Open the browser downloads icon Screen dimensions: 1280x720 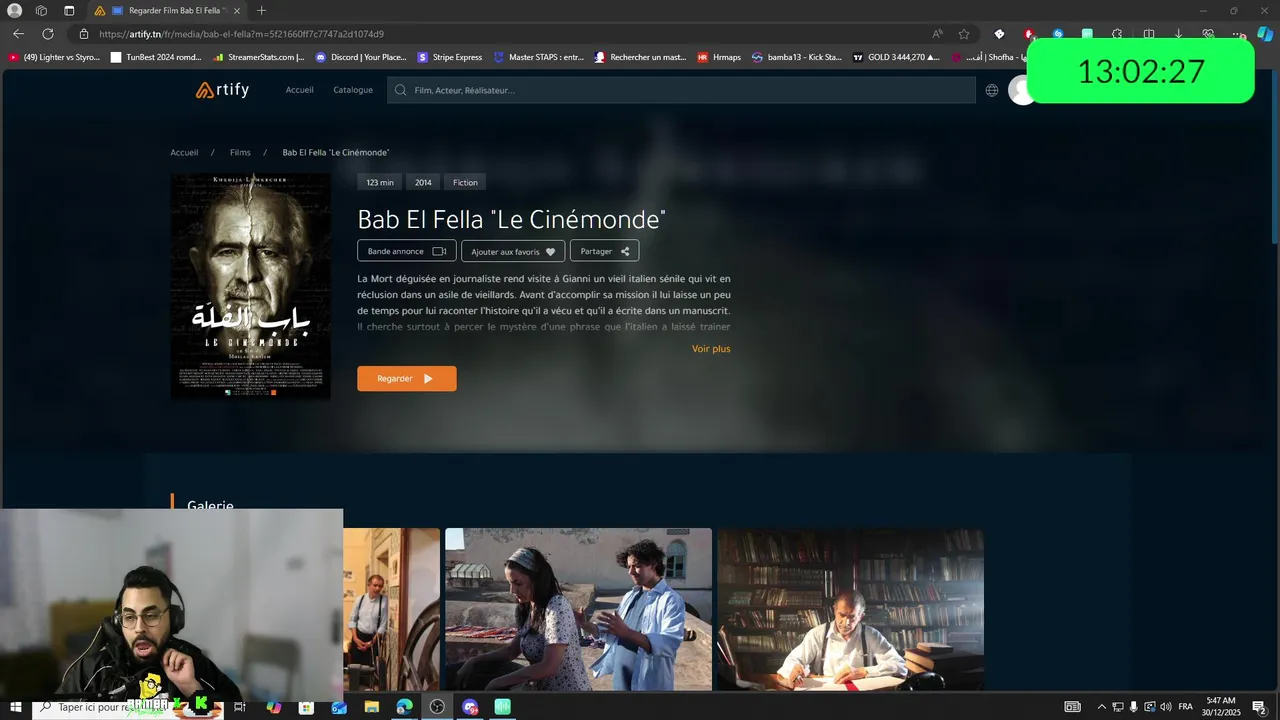point(1178,33)
